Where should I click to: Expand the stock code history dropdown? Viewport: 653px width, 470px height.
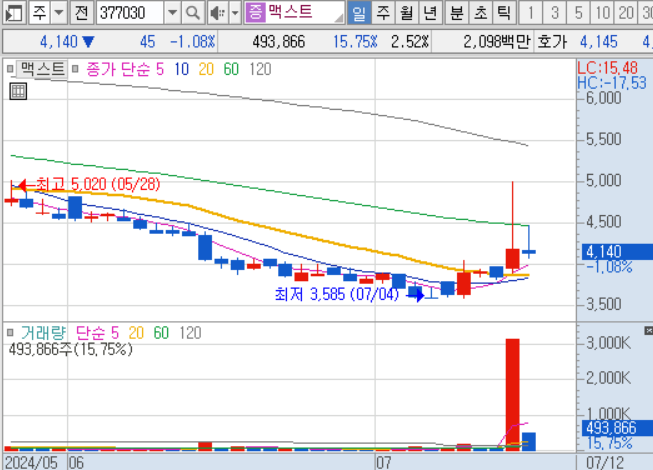tap(172, 12)
